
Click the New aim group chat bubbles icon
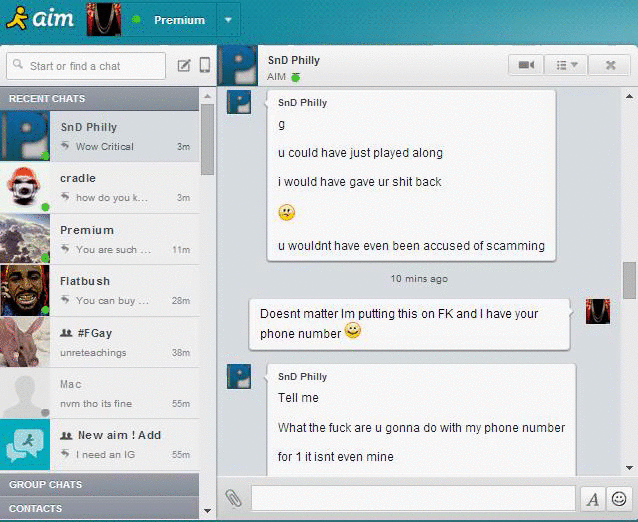point(25,445)
